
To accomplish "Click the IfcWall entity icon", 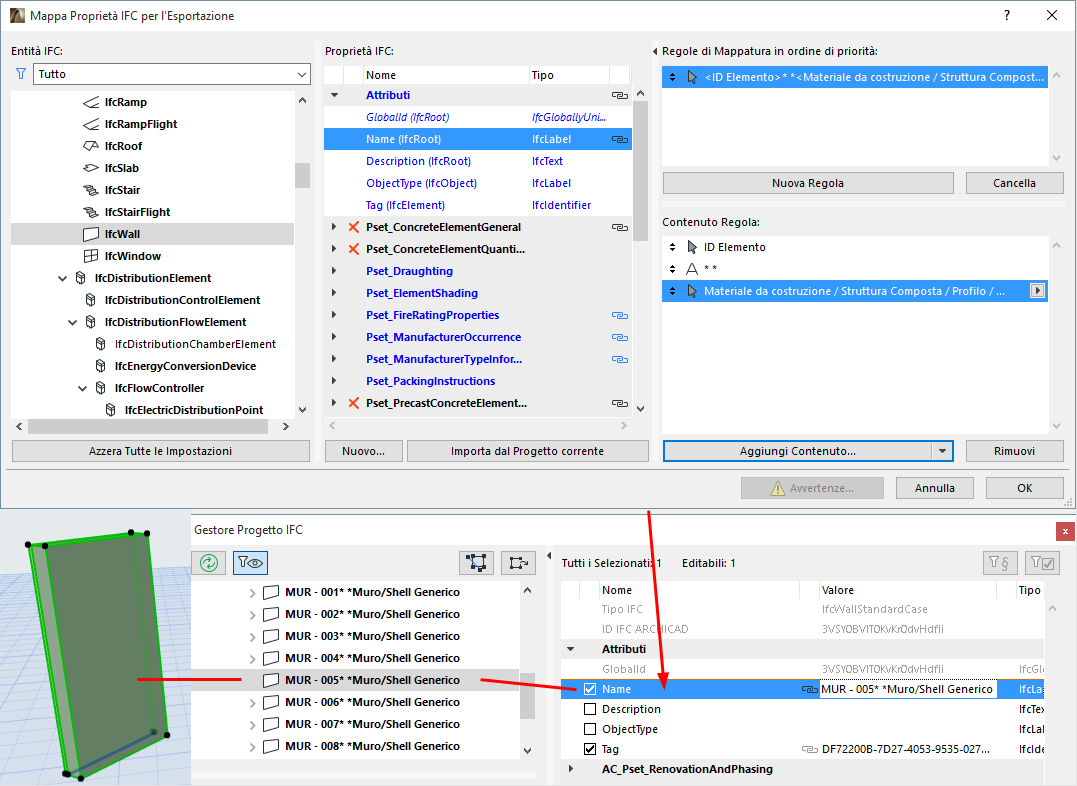I will click(x=91, y=234).
